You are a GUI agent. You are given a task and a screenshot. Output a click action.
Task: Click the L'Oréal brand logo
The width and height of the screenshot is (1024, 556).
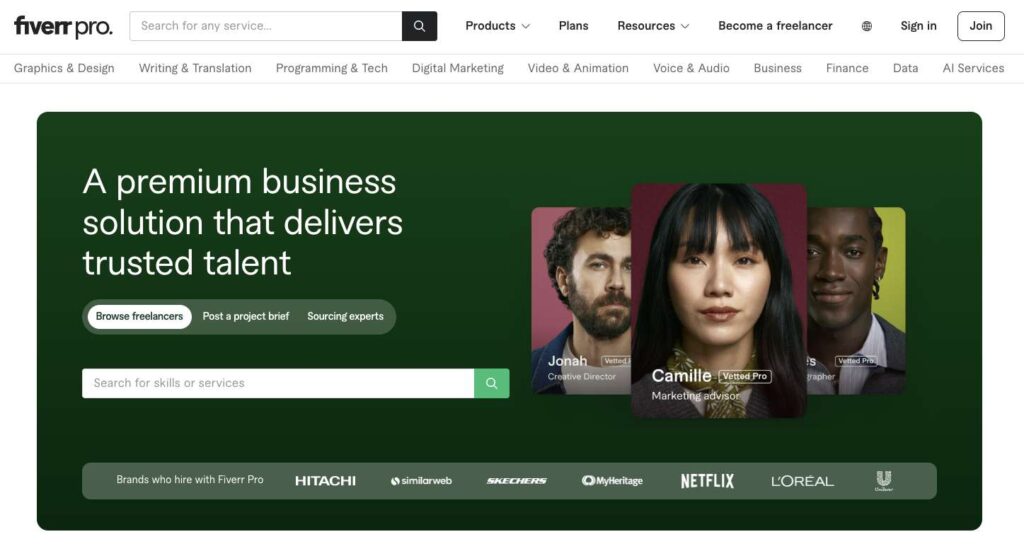click(802, 481)
